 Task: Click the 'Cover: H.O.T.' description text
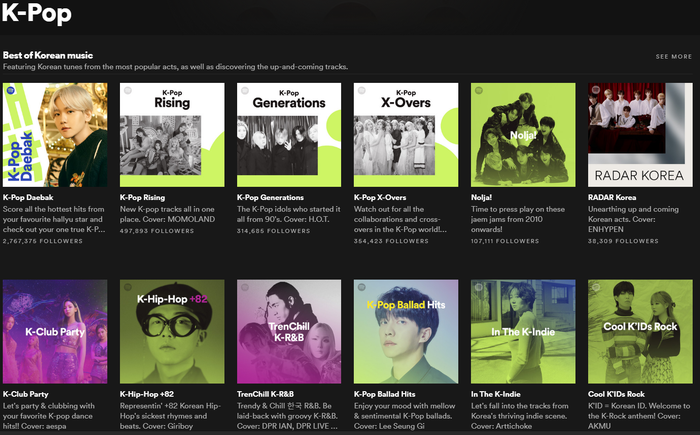pyautogui.click(x=306, y=219)
